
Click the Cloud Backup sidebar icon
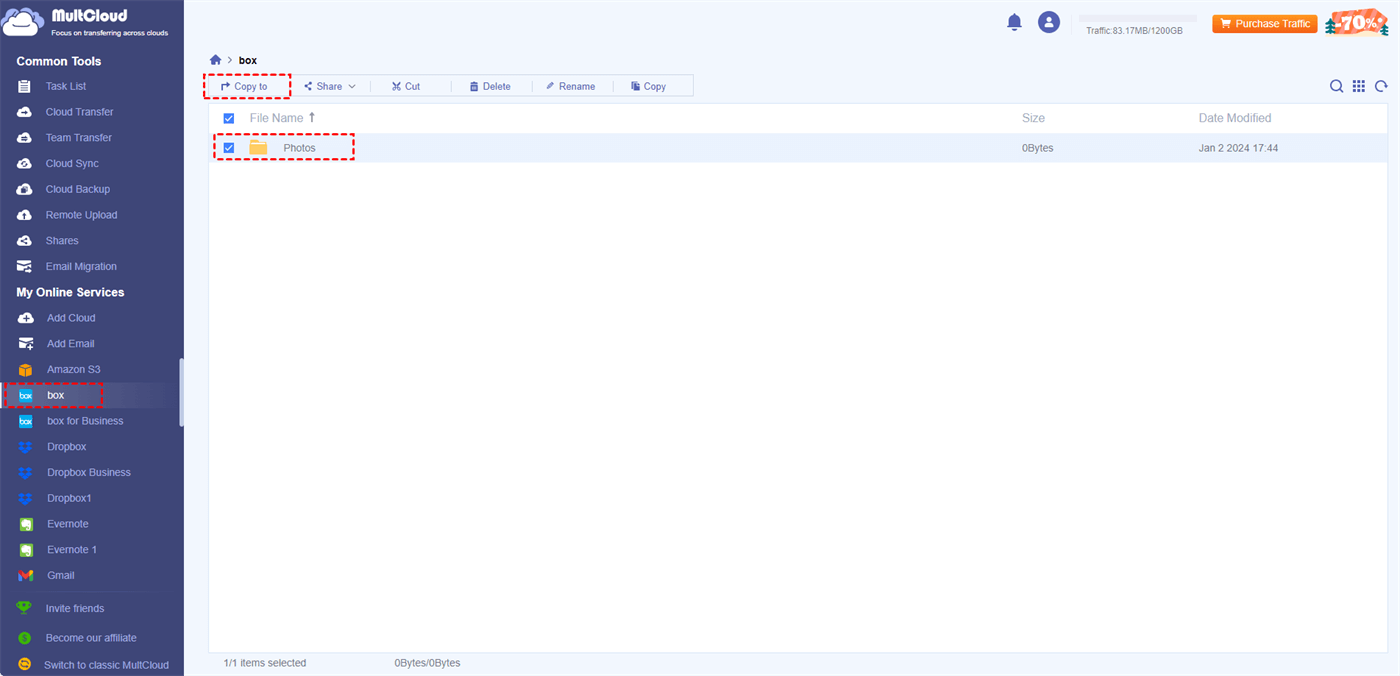pyautogui.click(x=25, y=189)
